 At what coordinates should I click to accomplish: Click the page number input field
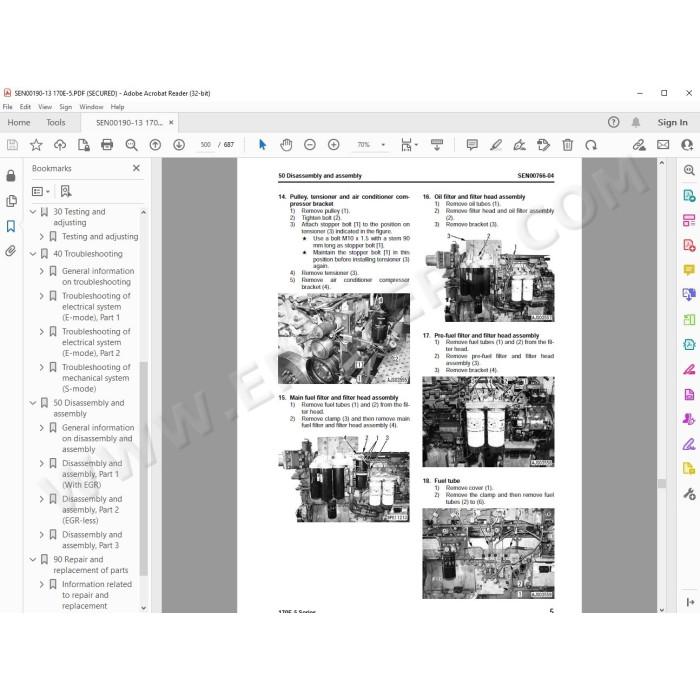pos(206,145)
